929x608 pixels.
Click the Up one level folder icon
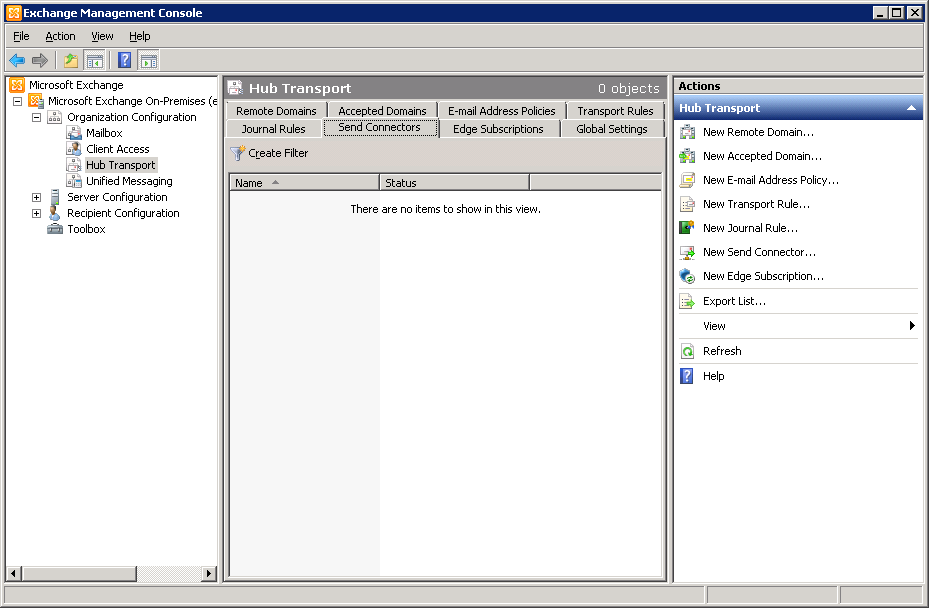pyautogui.click(x=71, y=60)
